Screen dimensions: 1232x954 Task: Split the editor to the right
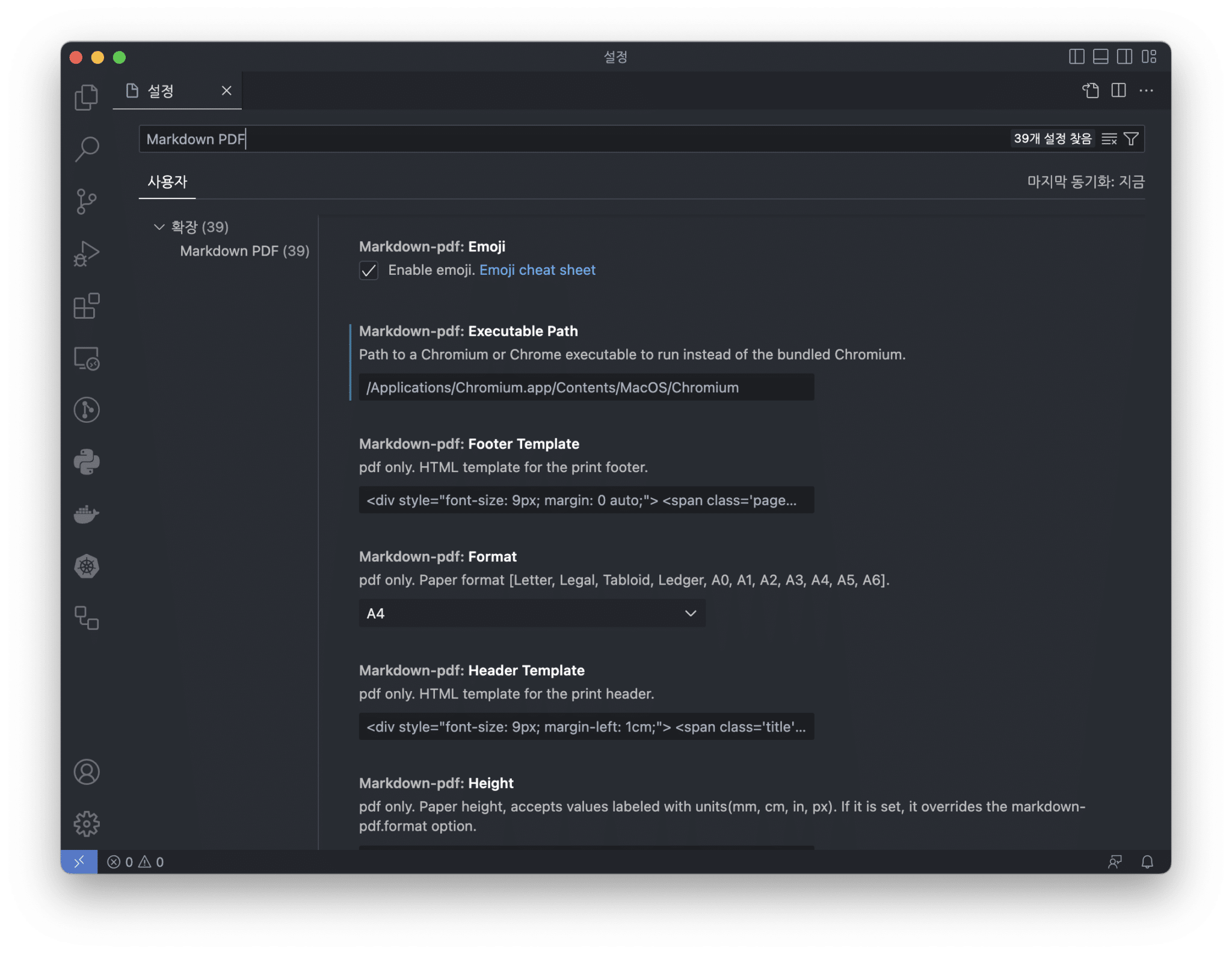pos(1118,90)
